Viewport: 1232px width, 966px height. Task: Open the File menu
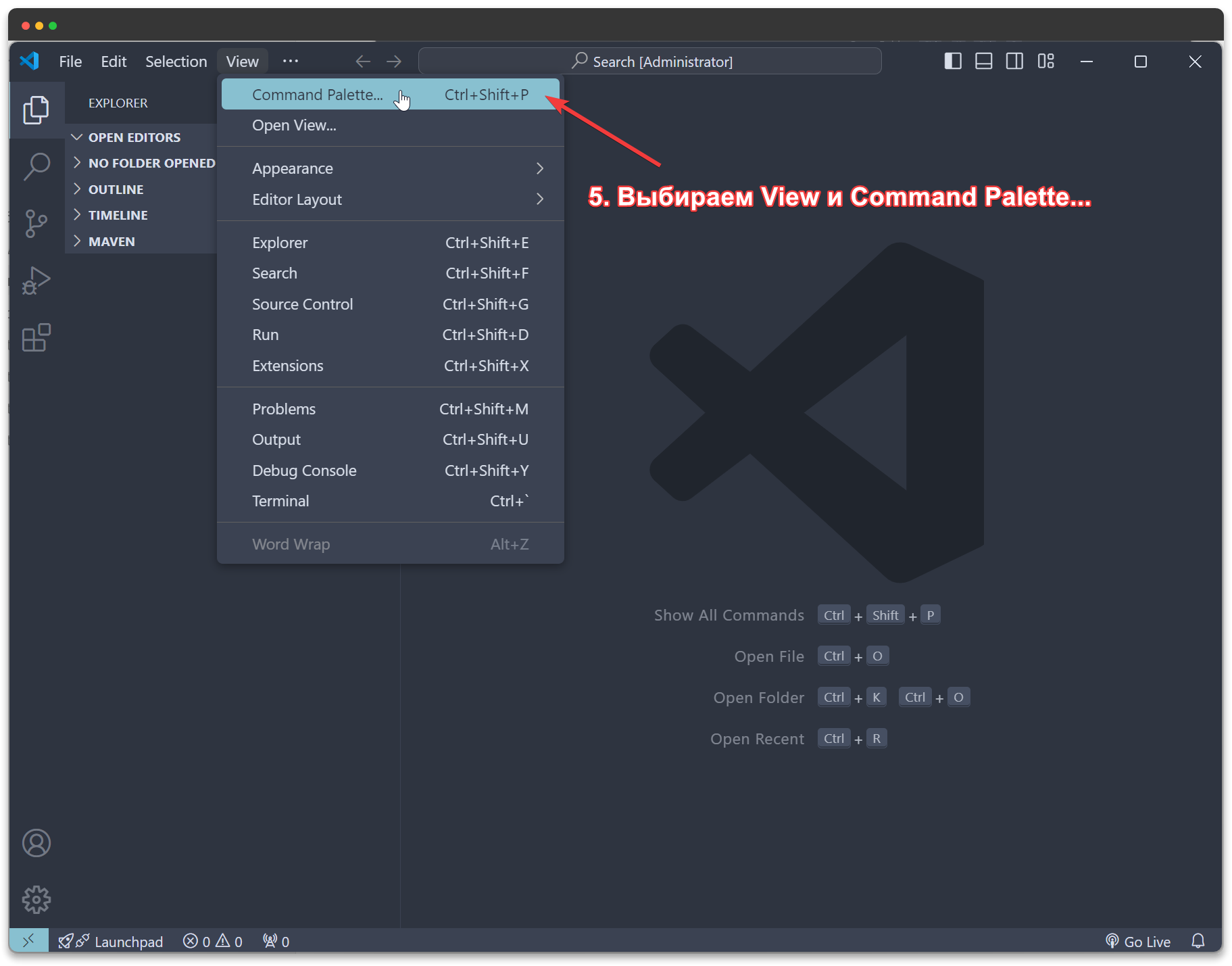coord(70,61)
